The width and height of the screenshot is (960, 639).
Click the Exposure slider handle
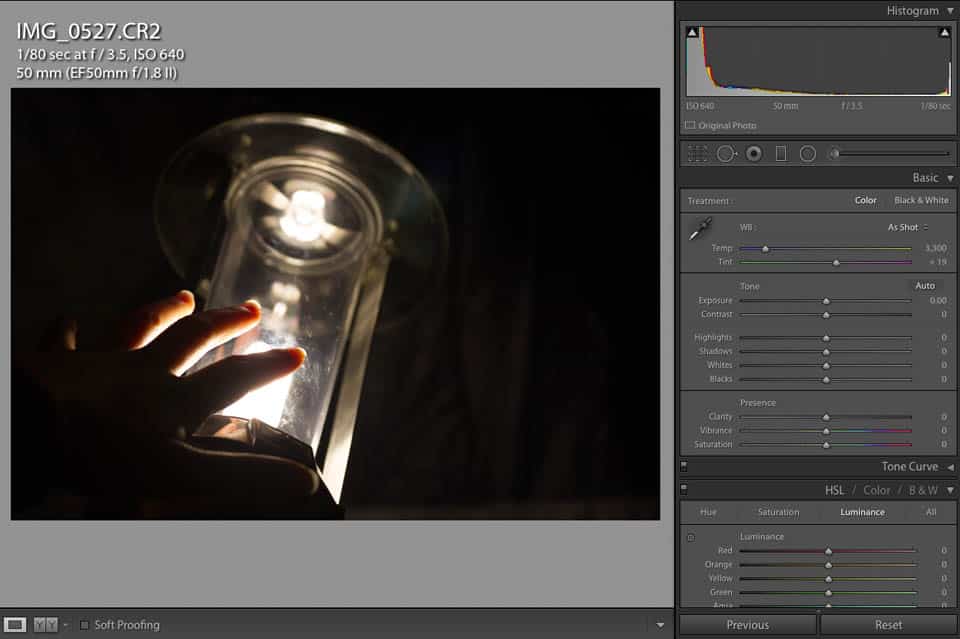point(826,301)
